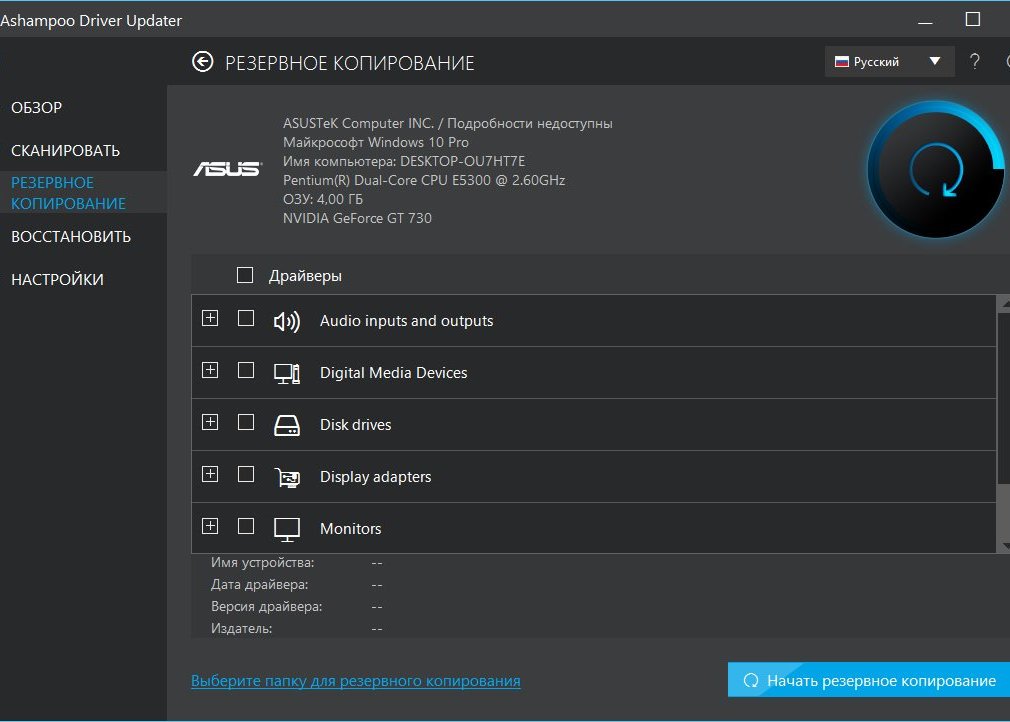Select the Audio inputs and outputs label

tap(406, 321)
